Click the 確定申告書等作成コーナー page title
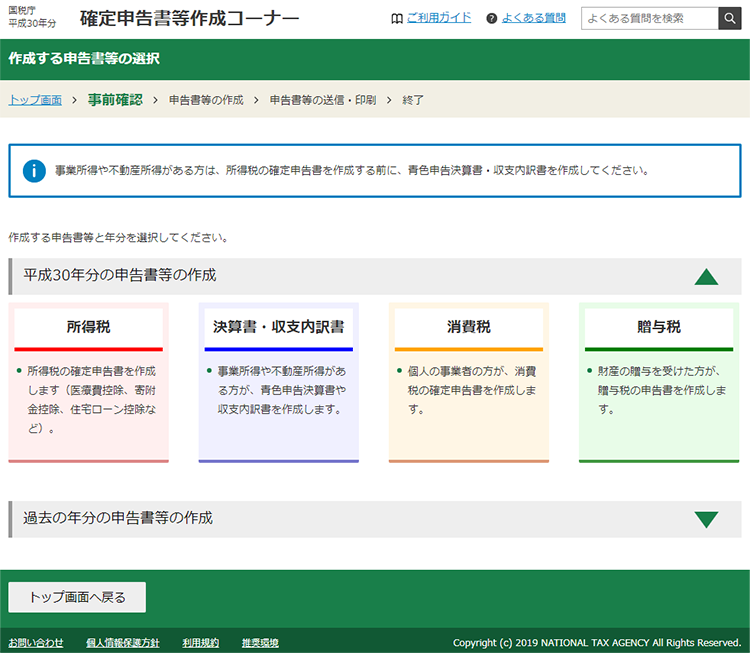 tap(189, 18)
